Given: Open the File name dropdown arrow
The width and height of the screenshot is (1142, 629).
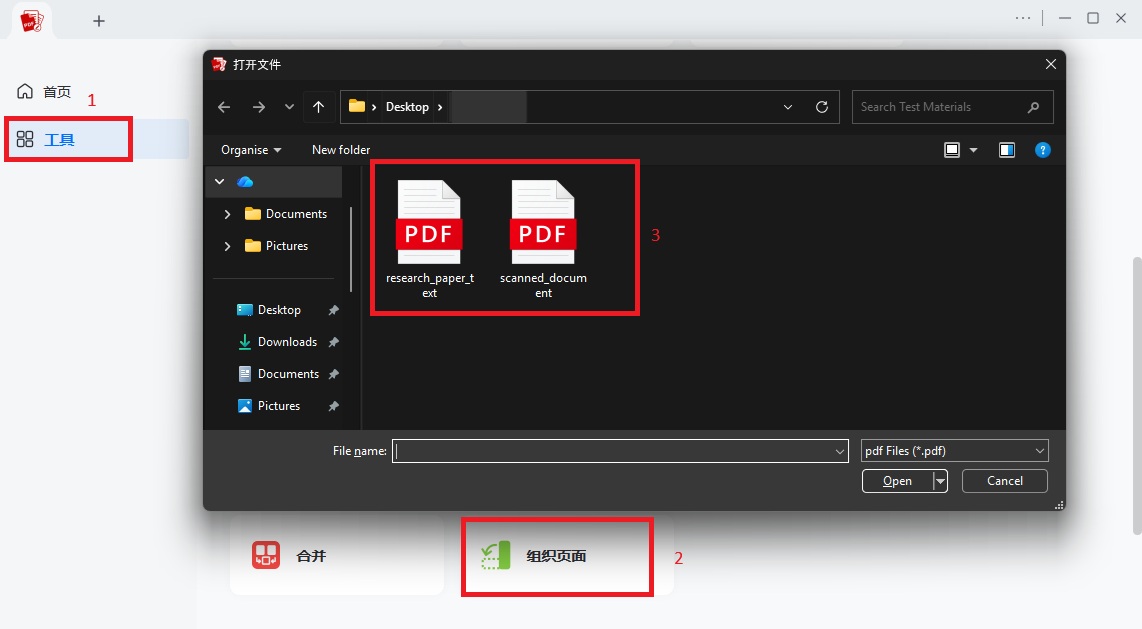Looking at the screenshot, I should (840, 451).
